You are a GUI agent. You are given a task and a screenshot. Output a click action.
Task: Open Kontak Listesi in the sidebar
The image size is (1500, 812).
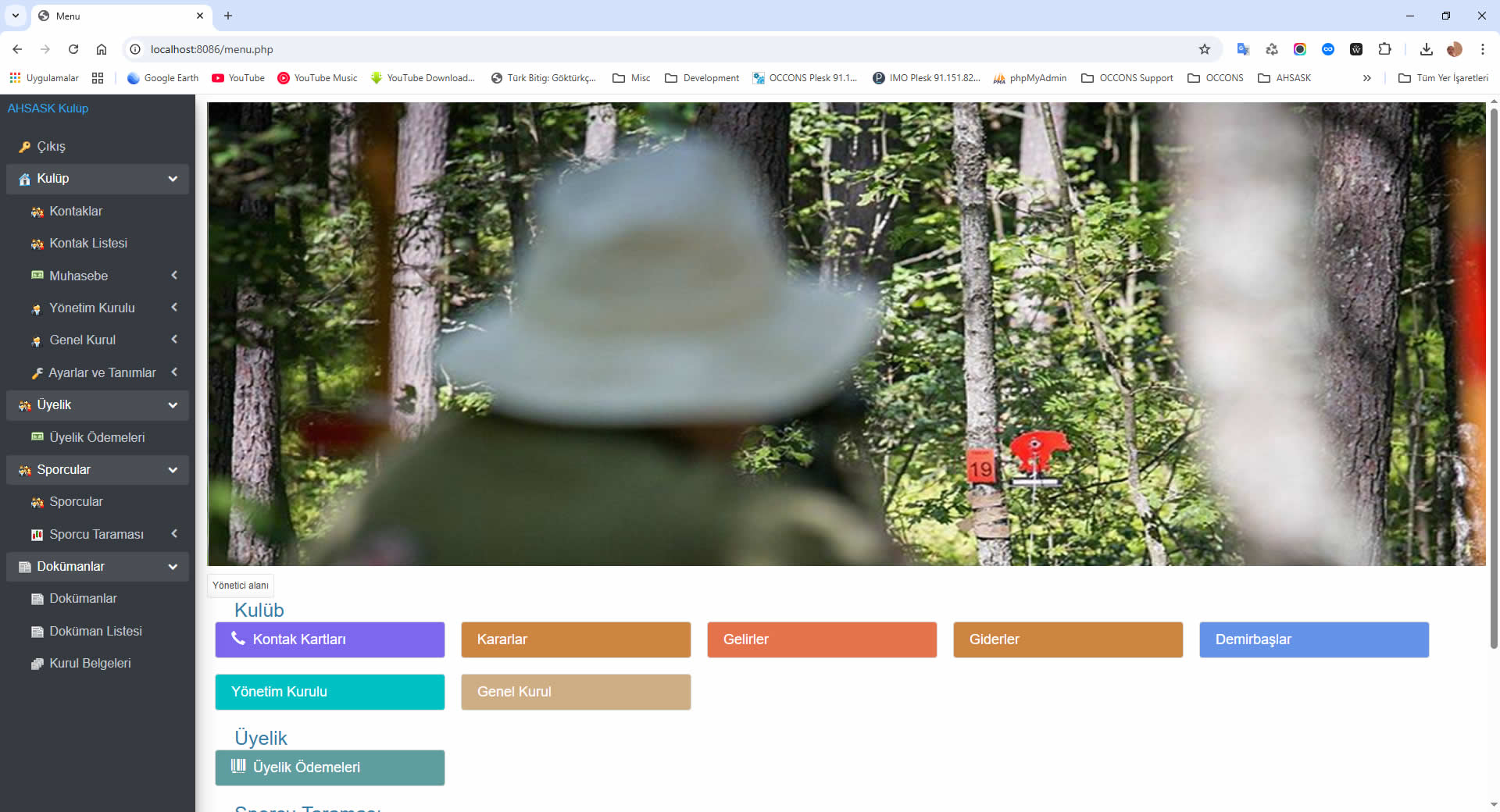pyautogui.click(x=88, y=244)
